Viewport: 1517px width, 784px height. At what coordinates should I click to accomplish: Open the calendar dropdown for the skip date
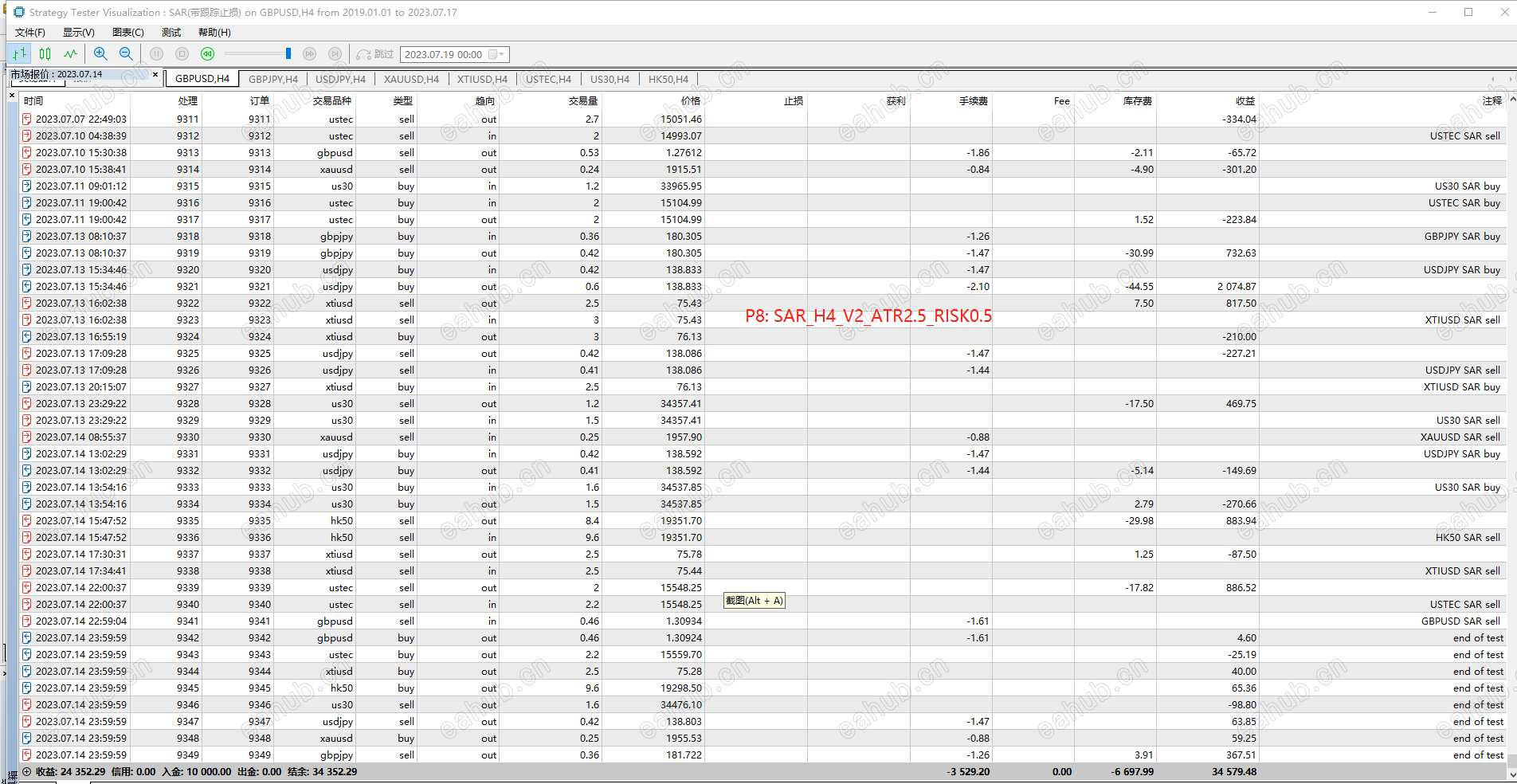point(497,54)
